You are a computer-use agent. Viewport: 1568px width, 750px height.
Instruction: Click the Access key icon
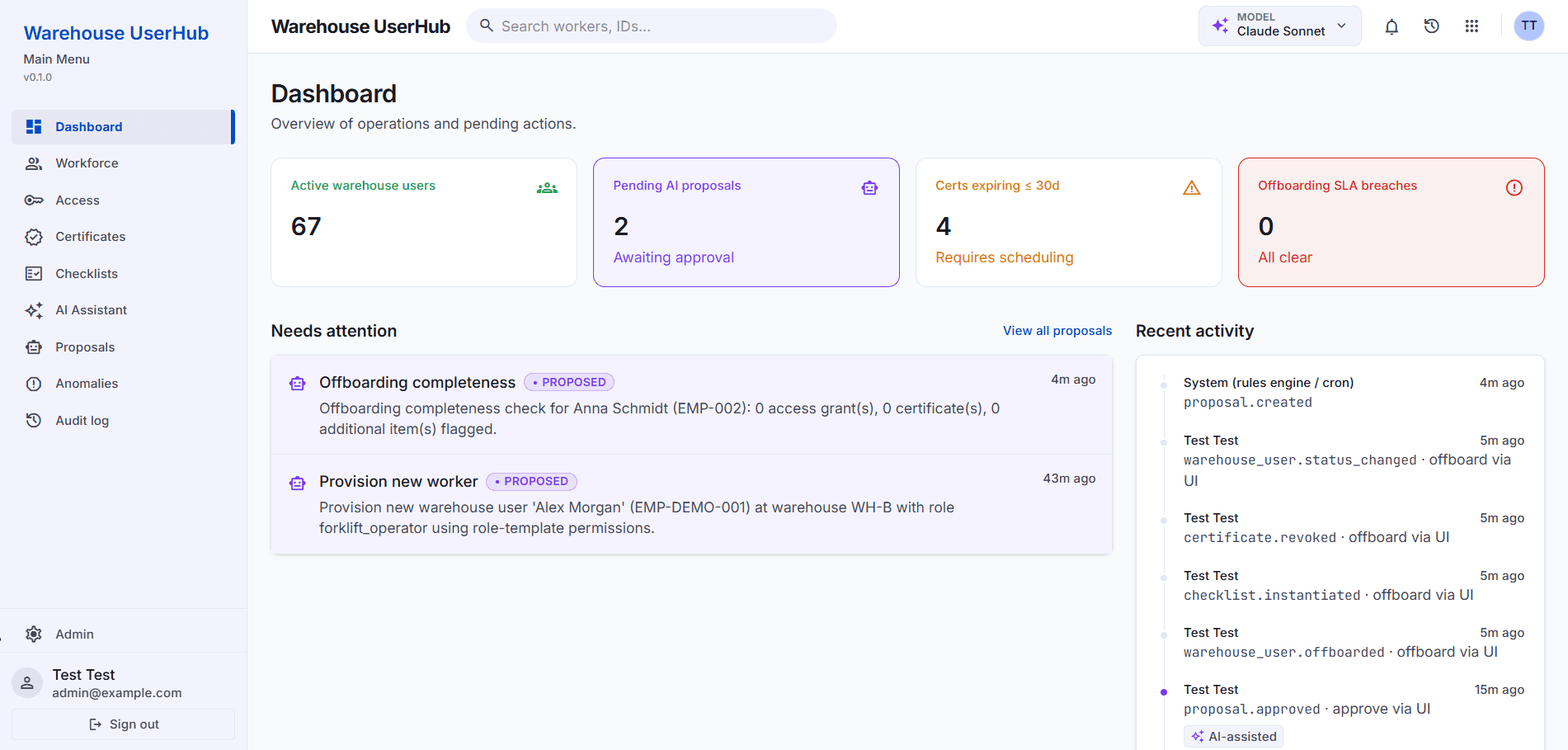click(x=34, y=200)
